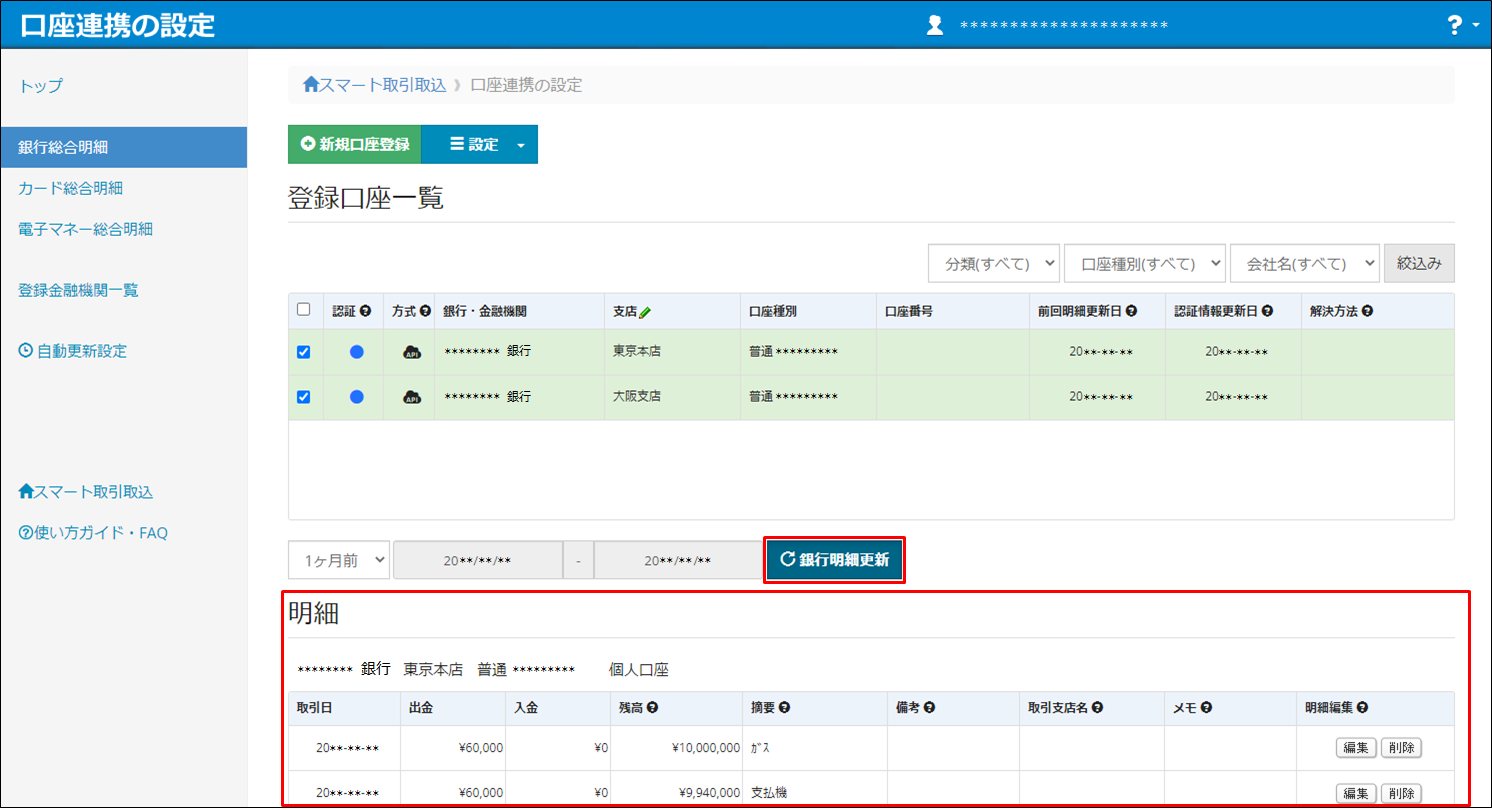Click the API cloud icon for 東京本店

click(411, 352)
